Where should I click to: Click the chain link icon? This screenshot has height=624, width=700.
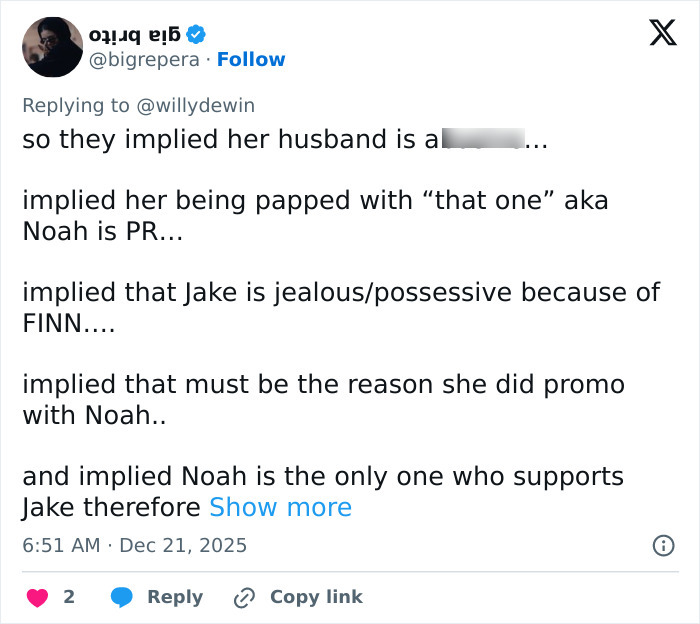click(244, 597)
